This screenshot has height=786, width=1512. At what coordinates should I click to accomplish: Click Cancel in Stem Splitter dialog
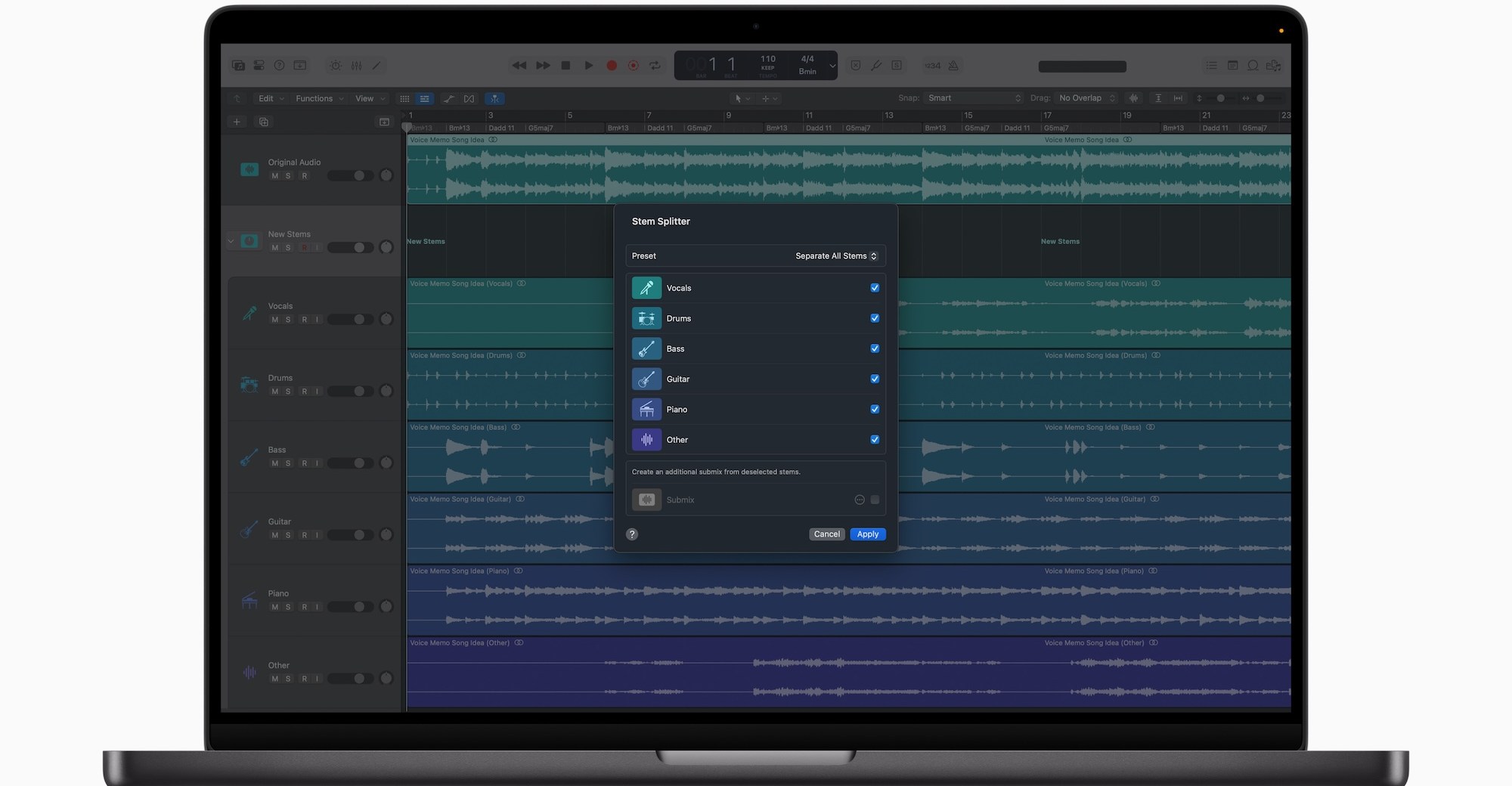[826, 534]
